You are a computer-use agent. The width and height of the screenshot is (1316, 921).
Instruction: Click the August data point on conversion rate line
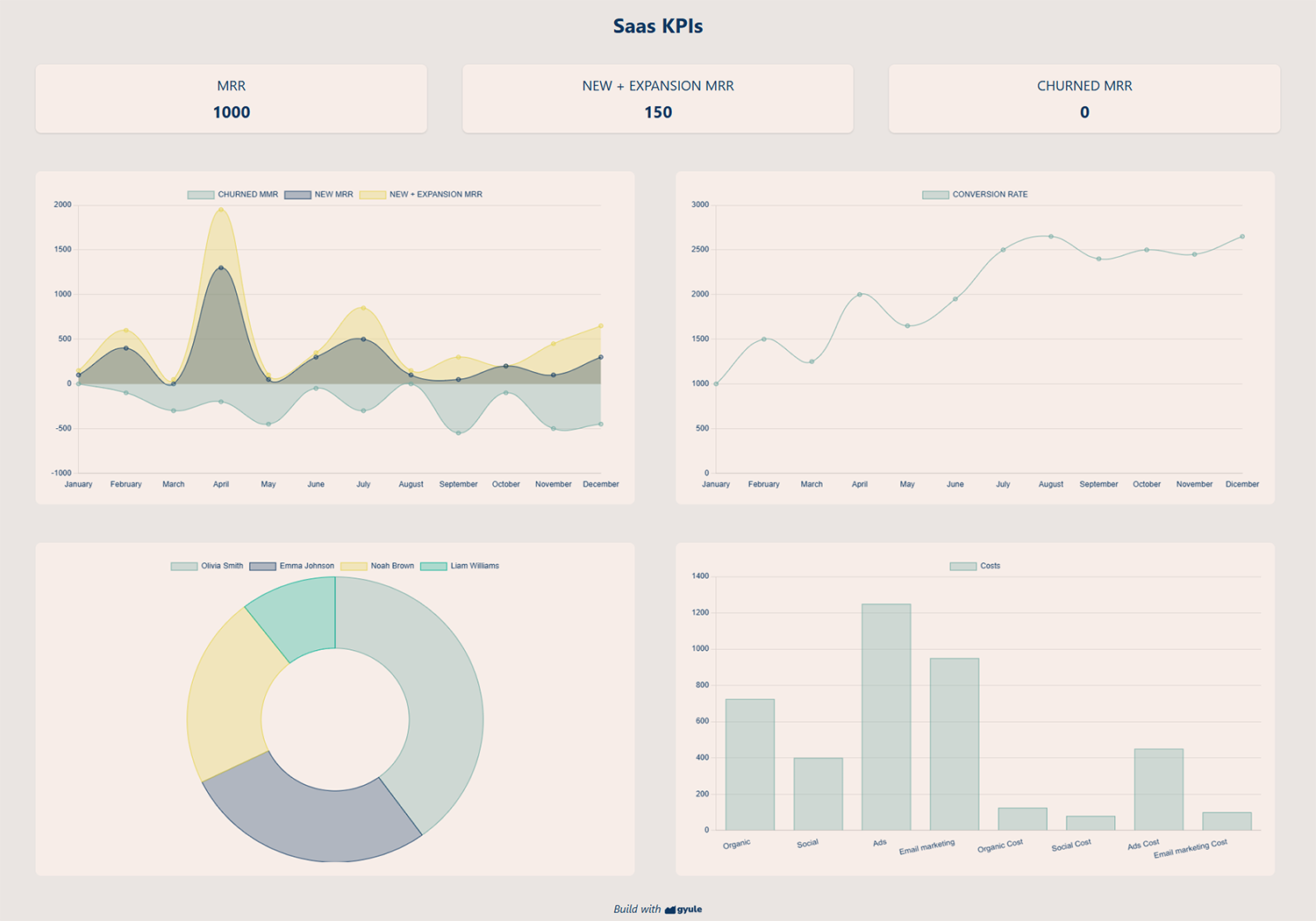tap(1051, 237)
